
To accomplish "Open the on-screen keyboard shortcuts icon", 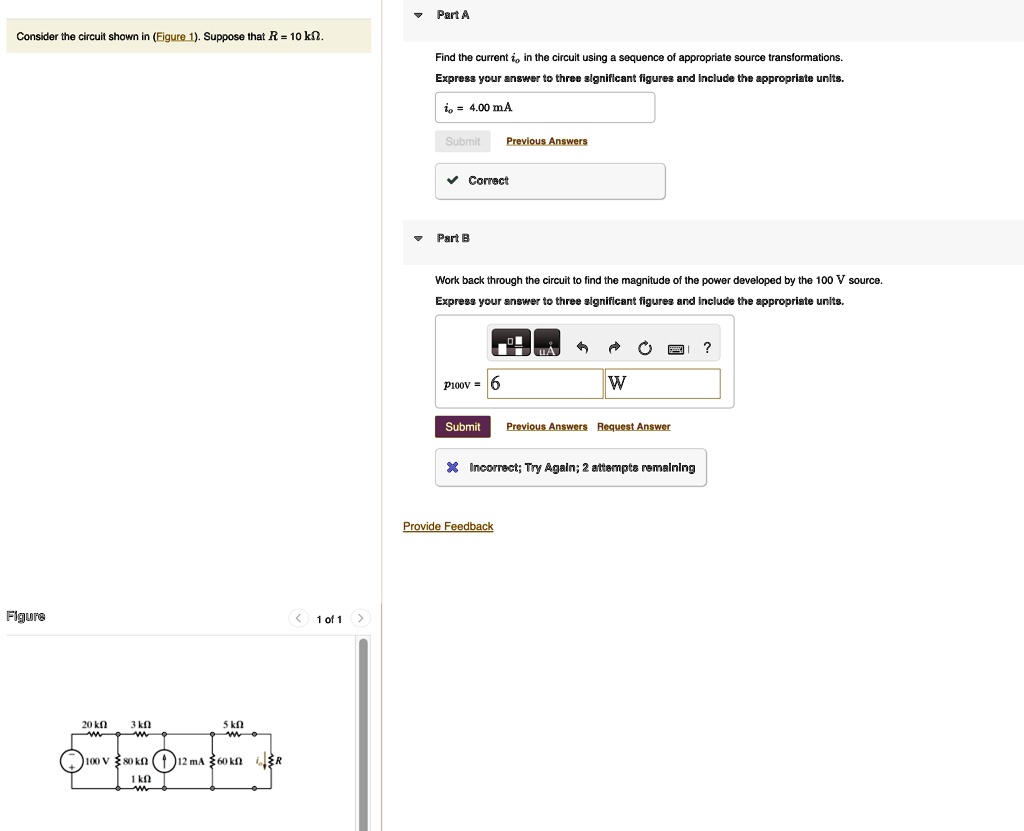I will (676, 348).
